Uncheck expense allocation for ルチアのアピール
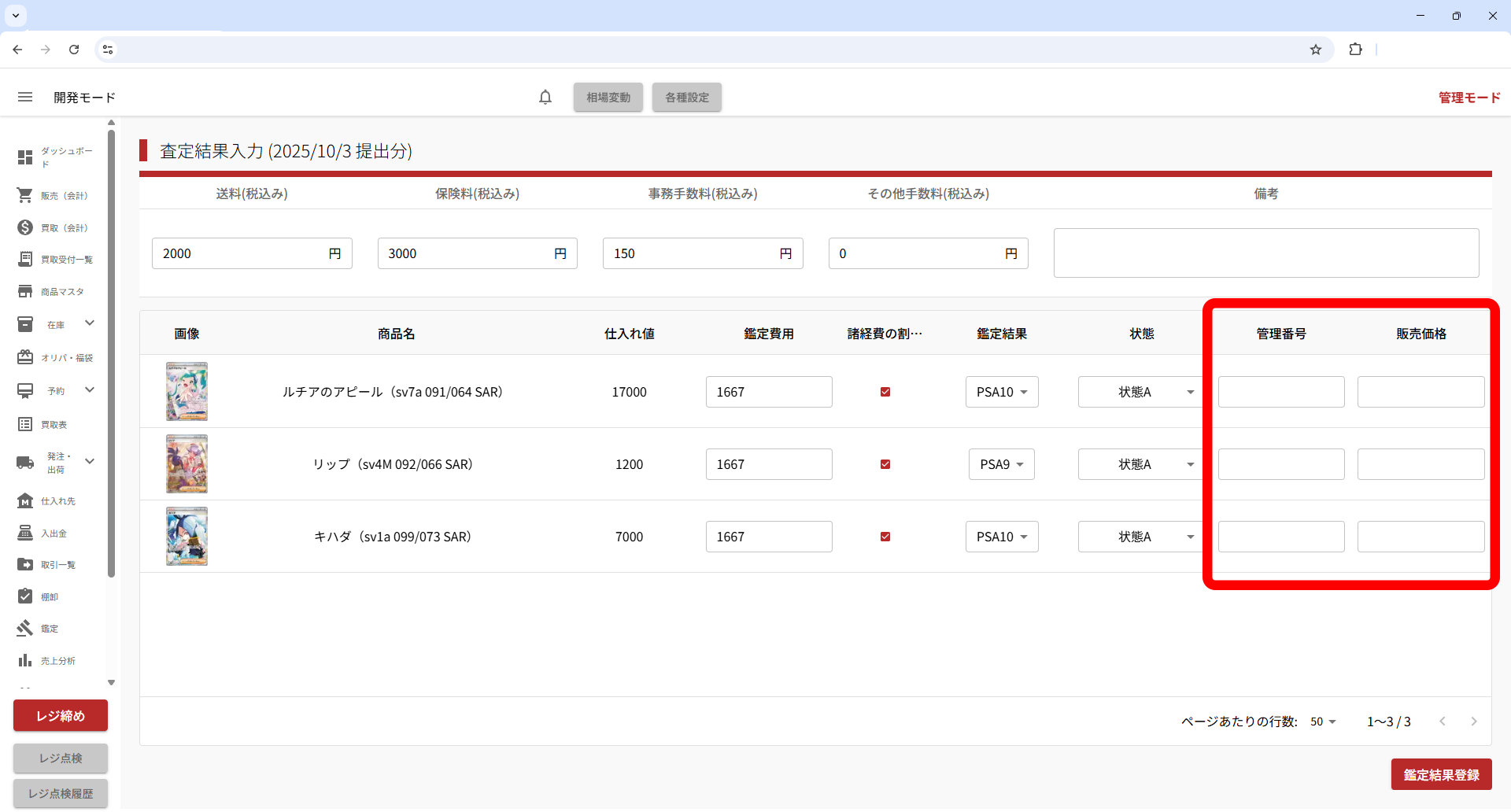Viewport: 1511px width, 812px height. [885, 392]
